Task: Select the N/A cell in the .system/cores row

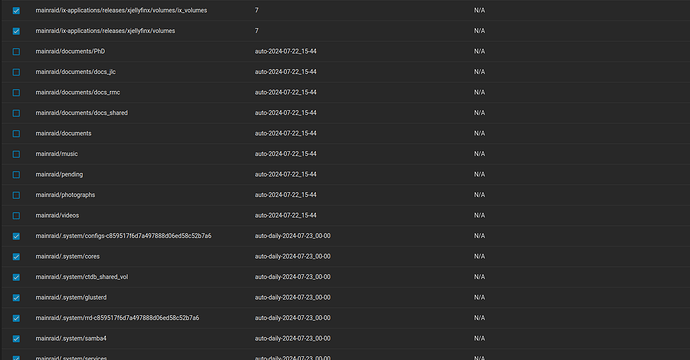Action: 479,256
